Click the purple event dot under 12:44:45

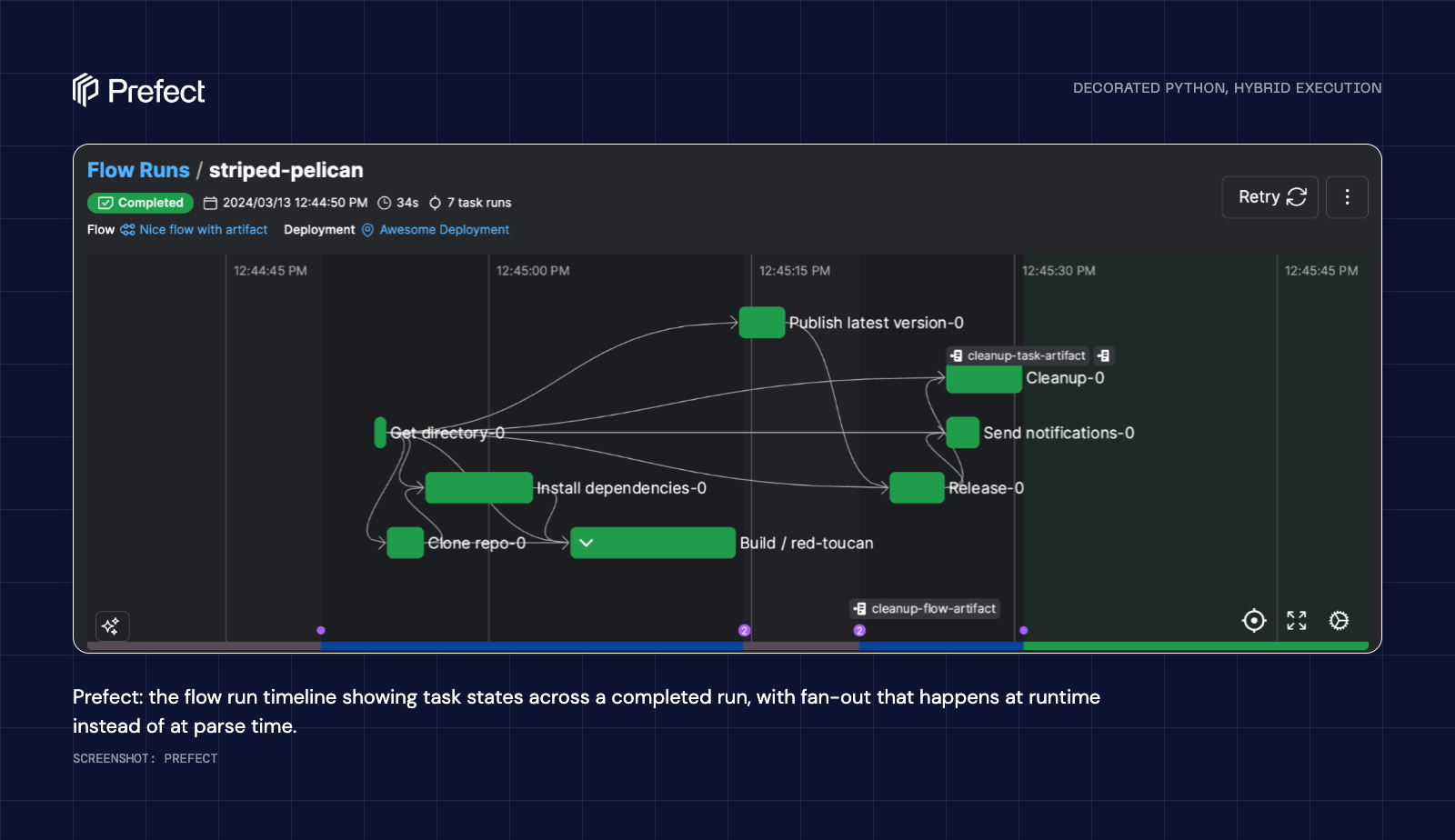click(x=321, y=630)
